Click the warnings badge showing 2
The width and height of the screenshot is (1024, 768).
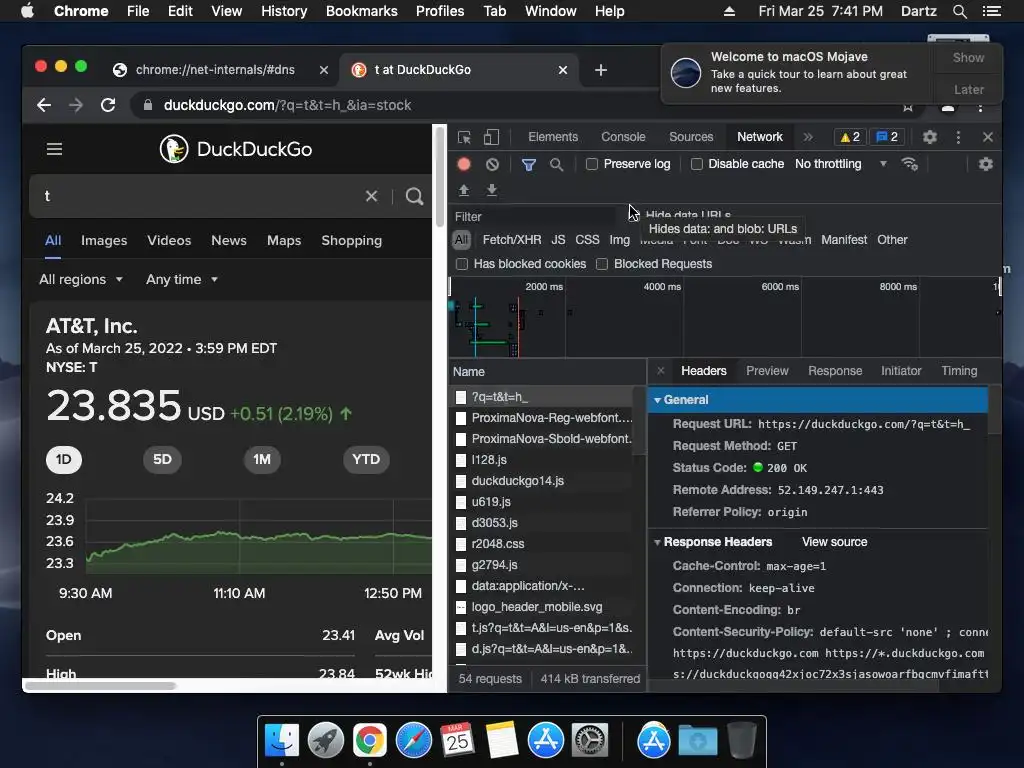850,137
